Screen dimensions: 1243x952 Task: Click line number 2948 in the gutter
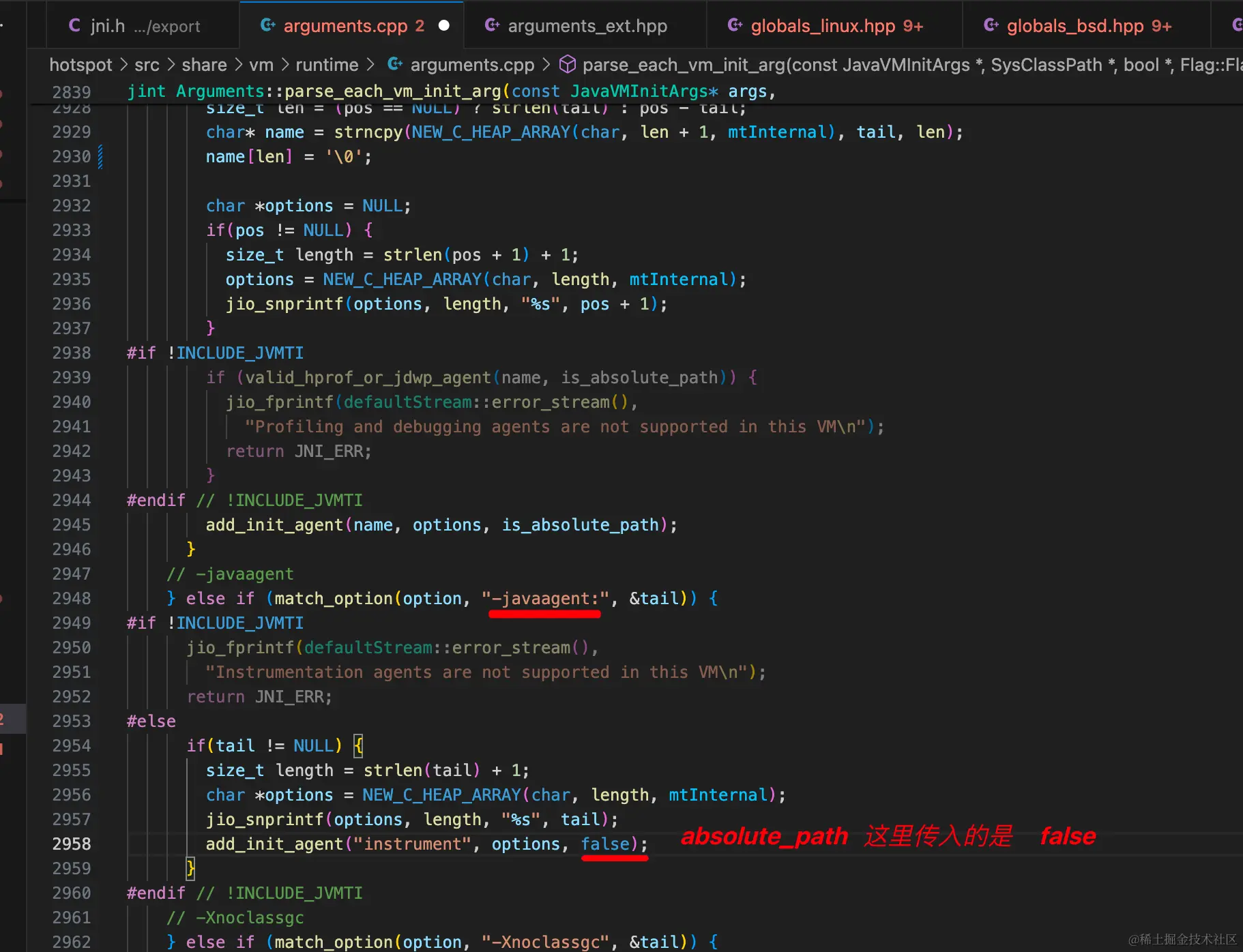[x=72, y=599]
